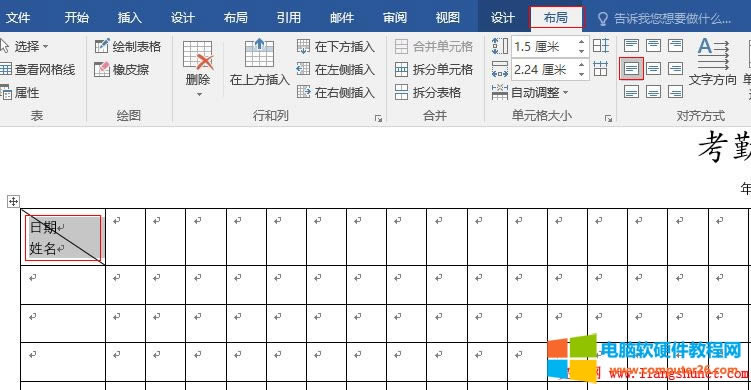Open the 邮件 ribbon tab
751x390 pixels.
(342, 18)
